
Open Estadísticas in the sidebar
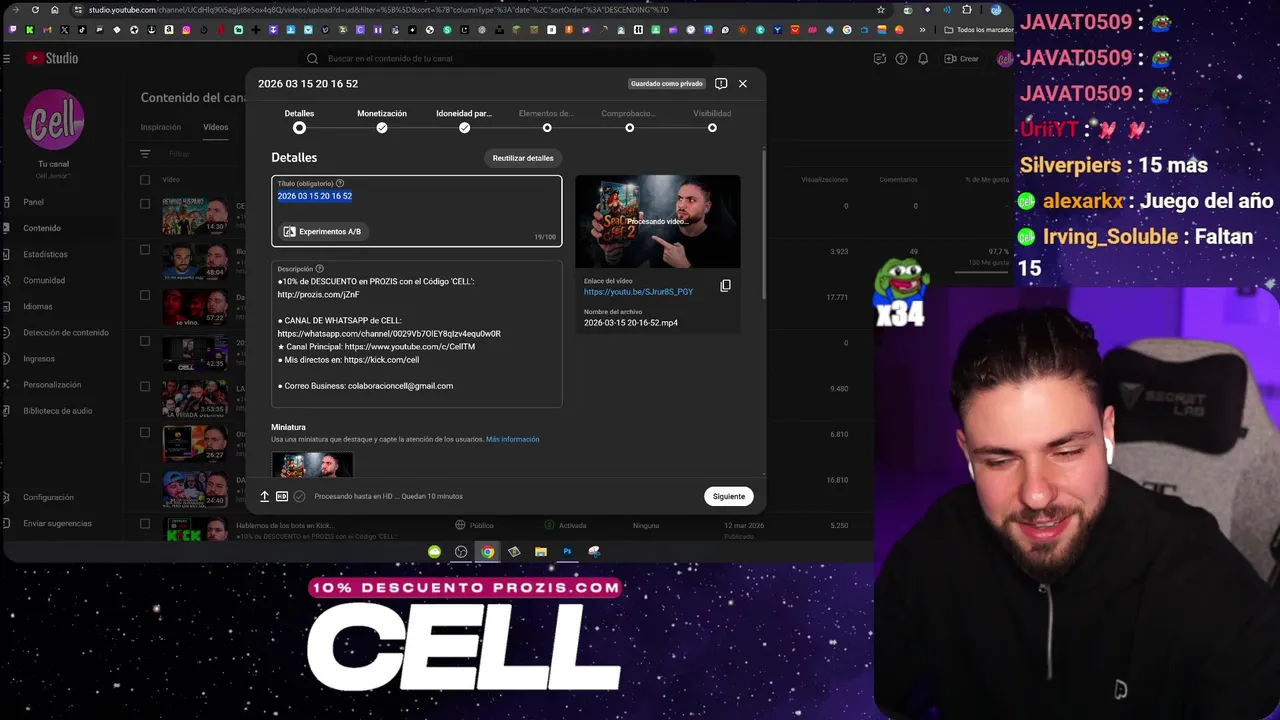coord(45,254)
